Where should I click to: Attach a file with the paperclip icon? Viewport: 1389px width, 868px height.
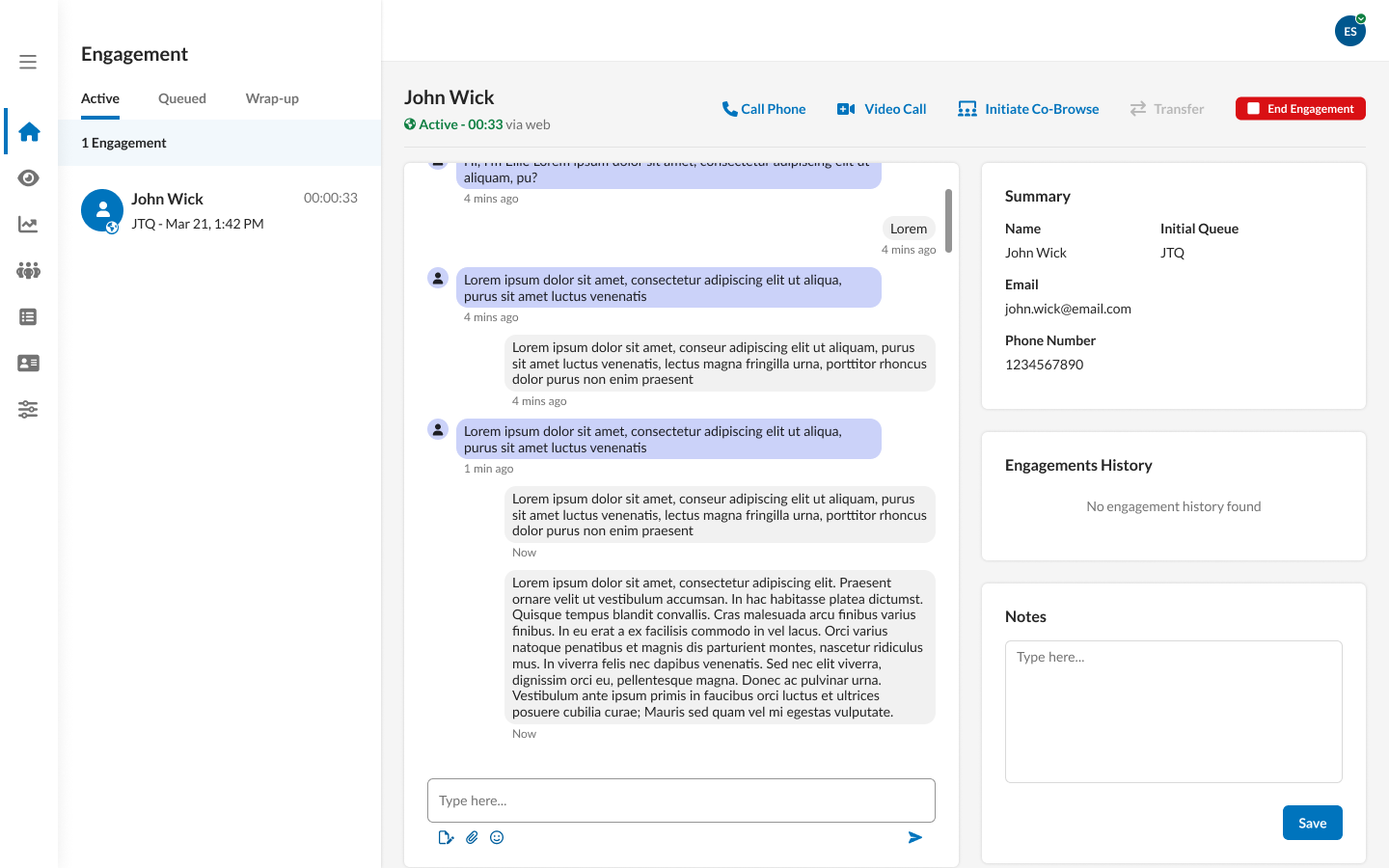[x=472, y=837]
